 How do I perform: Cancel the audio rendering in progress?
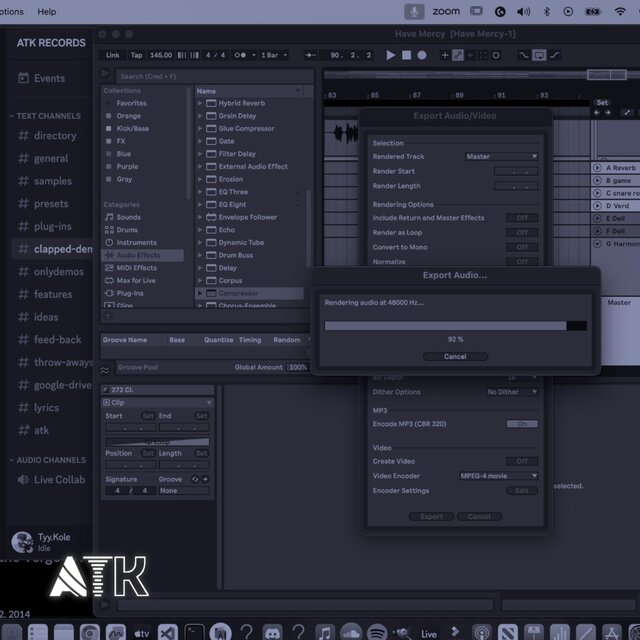(455, 356)
